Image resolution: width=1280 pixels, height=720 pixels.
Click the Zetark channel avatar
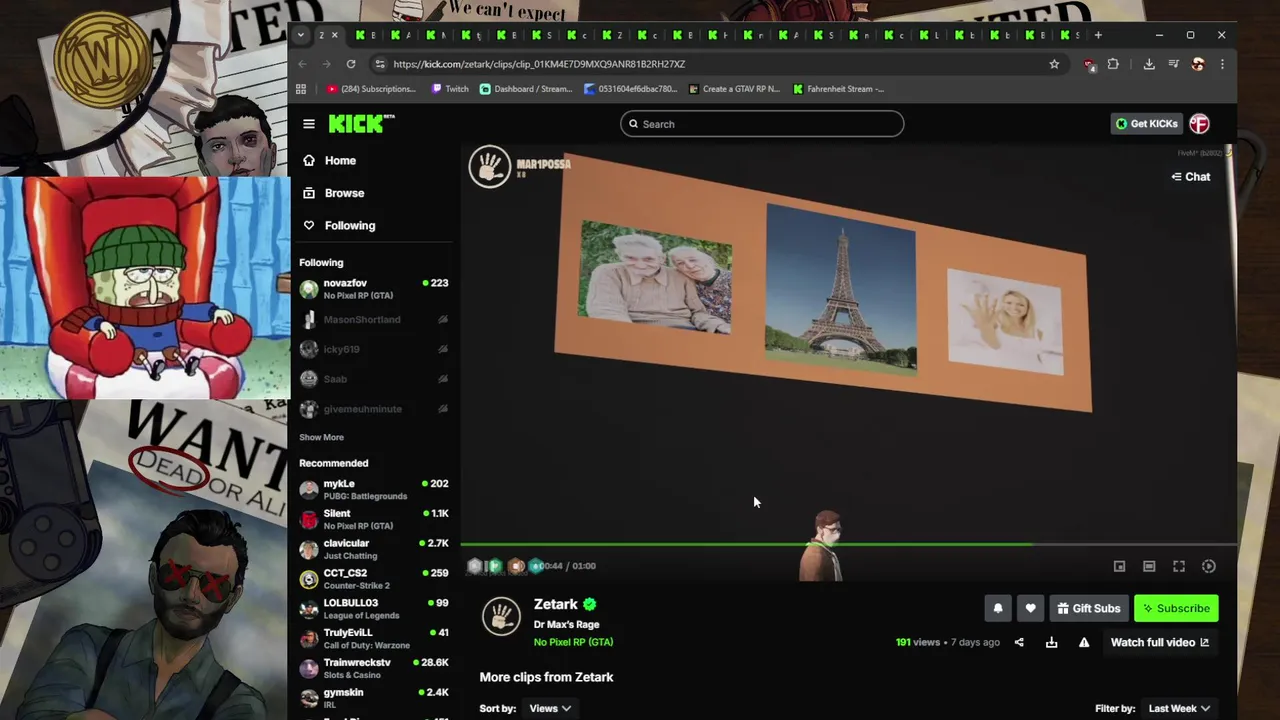point(501,616)
